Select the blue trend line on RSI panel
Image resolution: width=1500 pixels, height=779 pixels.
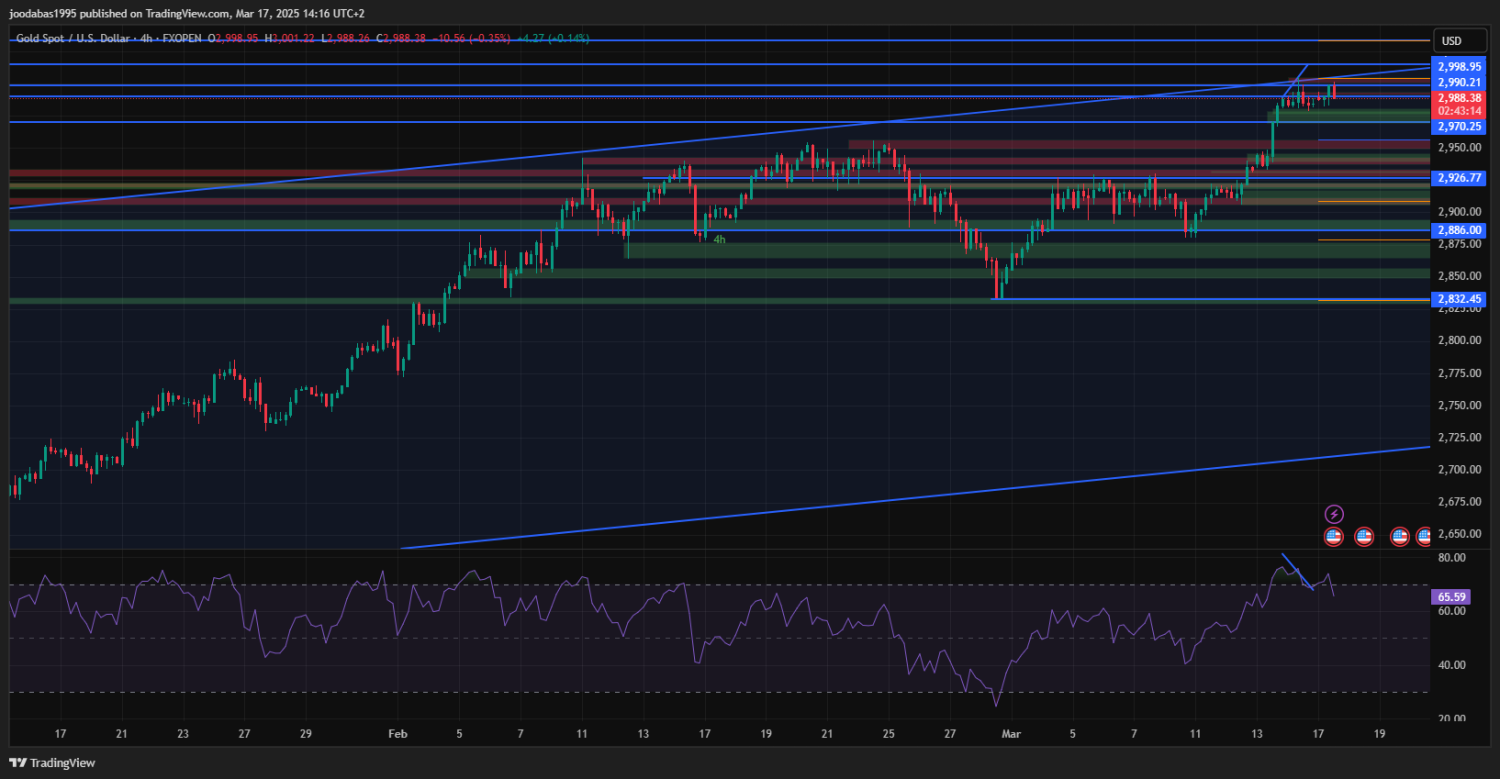[x=1297, y=571]
